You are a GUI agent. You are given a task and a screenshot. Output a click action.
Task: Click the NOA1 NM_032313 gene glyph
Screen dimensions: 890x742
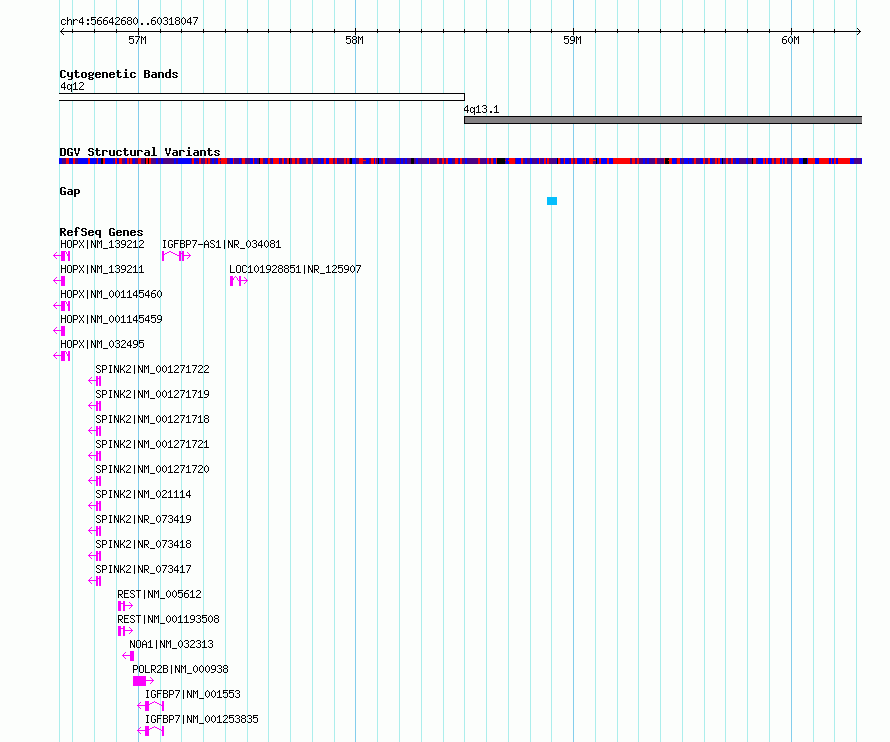pos(128,656)
